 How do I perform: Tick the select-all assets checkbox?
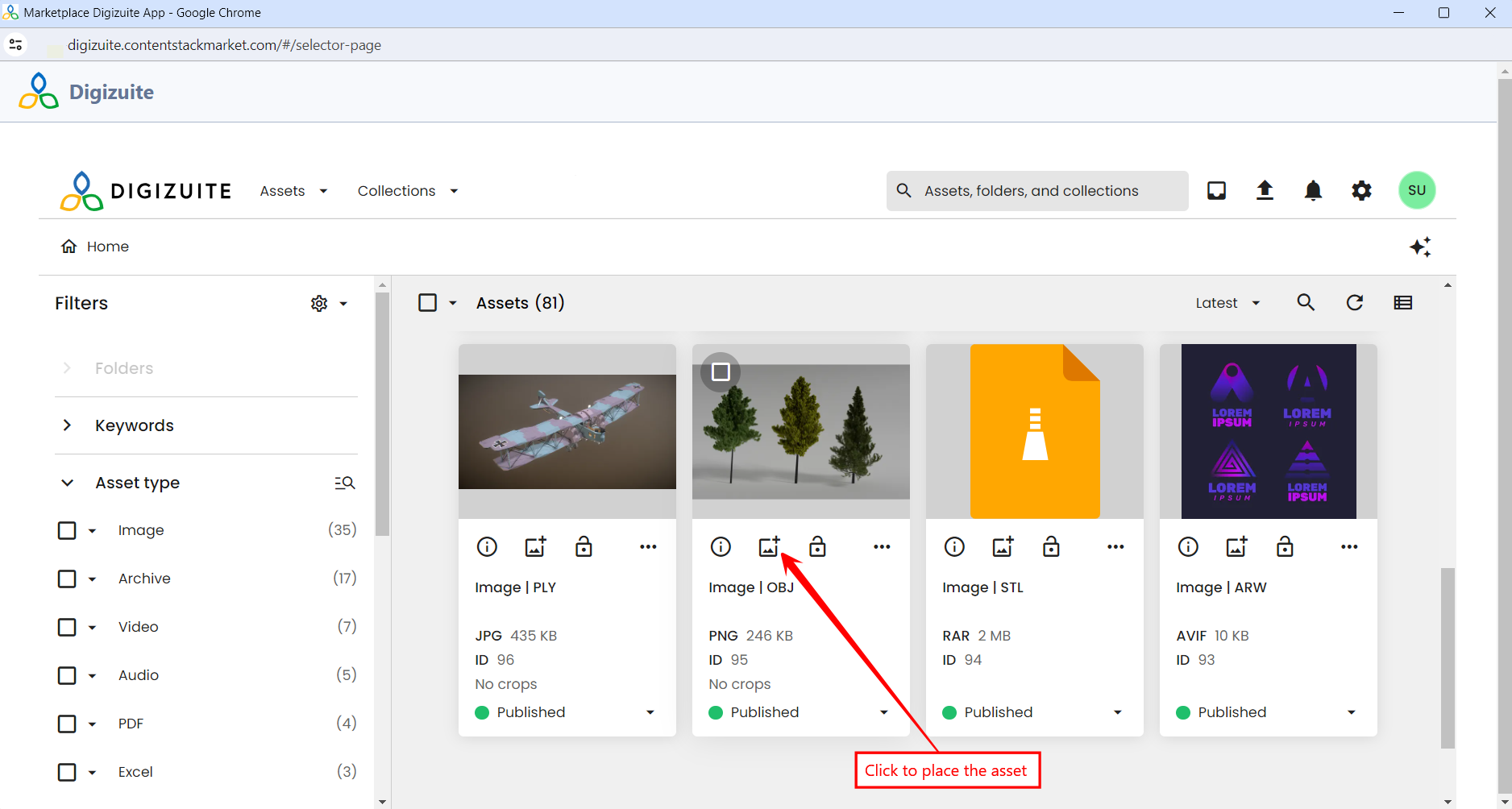click(x=428, y=302)
